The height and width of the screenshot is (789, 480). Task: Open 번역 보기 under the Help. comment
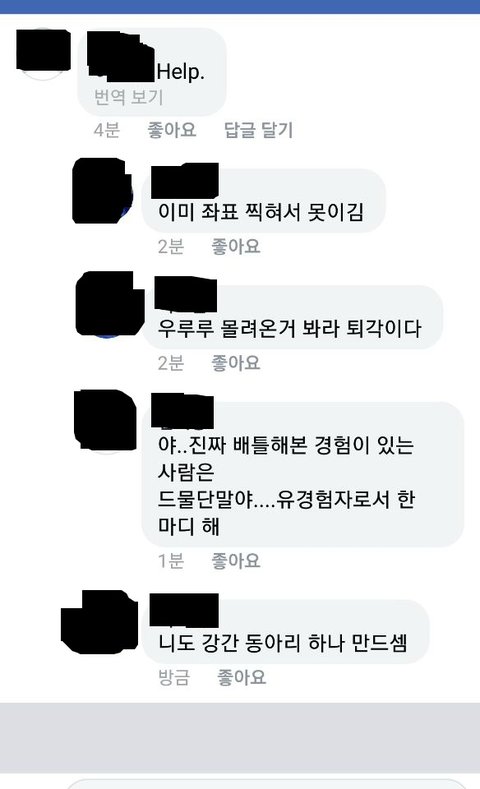(129, 97)
